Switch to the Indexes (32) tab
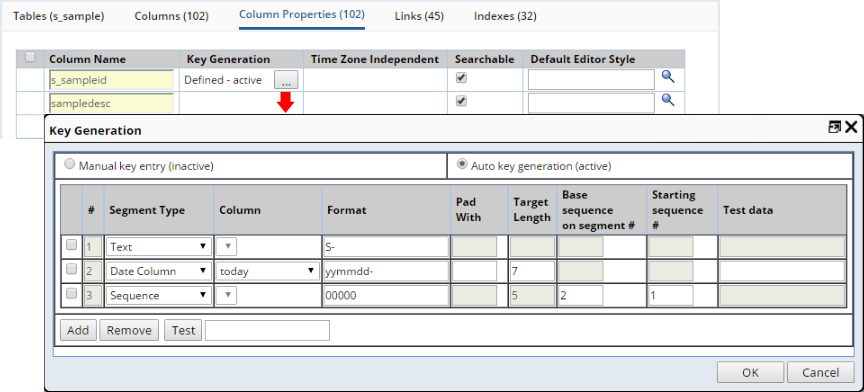The height and width of the screenshot is (392, 864). (505, 16)
